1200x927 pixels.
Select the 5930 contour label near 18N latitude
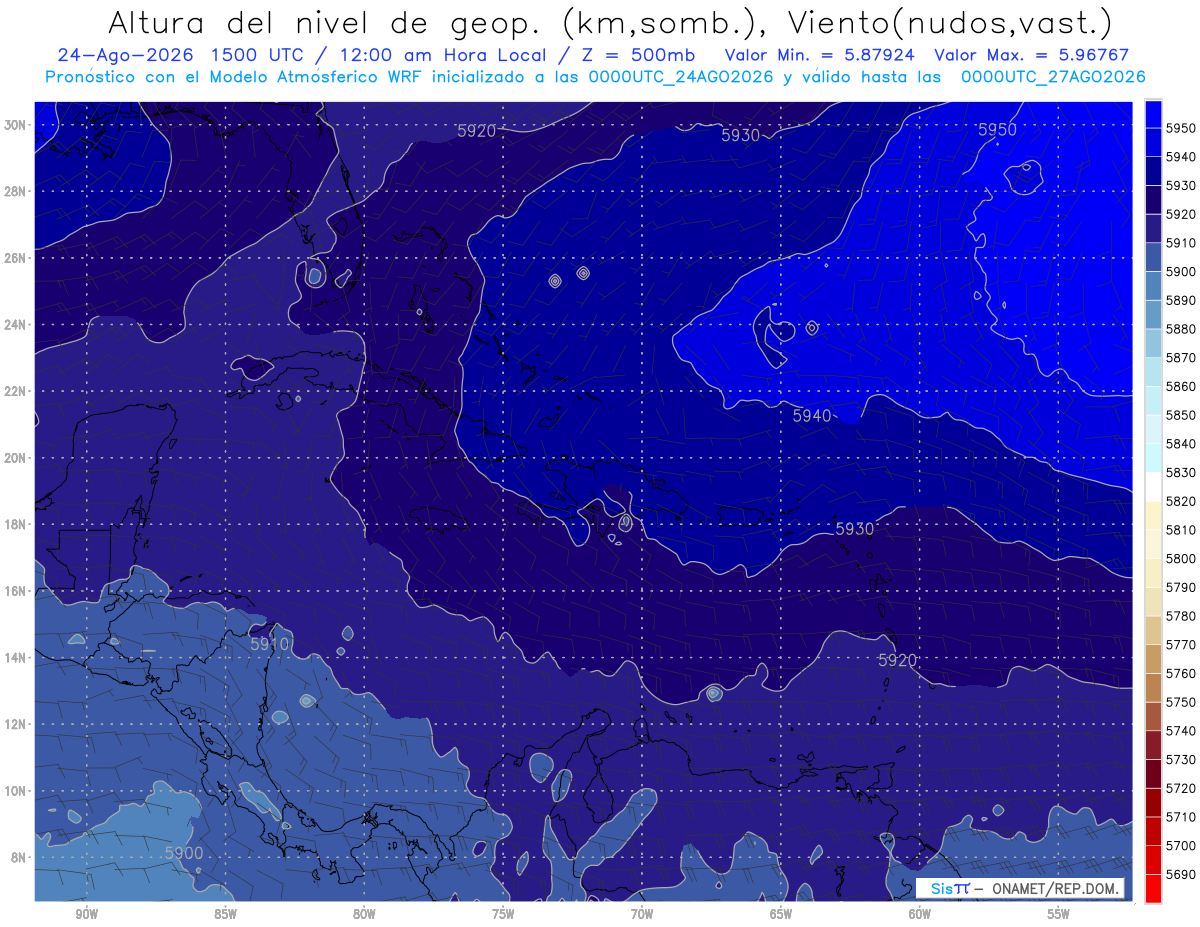click(854, 529)
